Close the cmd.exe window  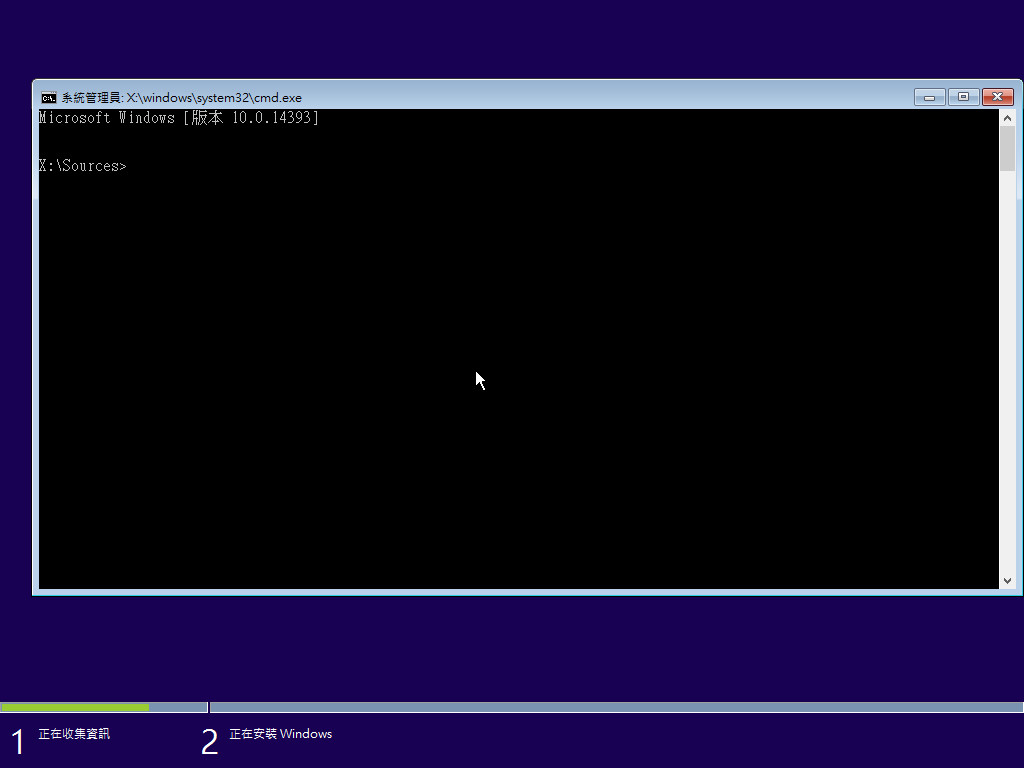[x=997, y=97]
